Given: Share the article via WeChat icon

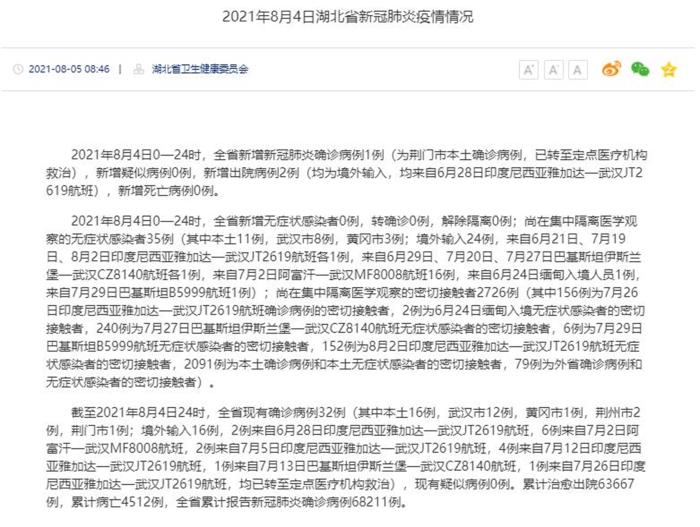Looking at the screenshot, I should tap(640, 69).
